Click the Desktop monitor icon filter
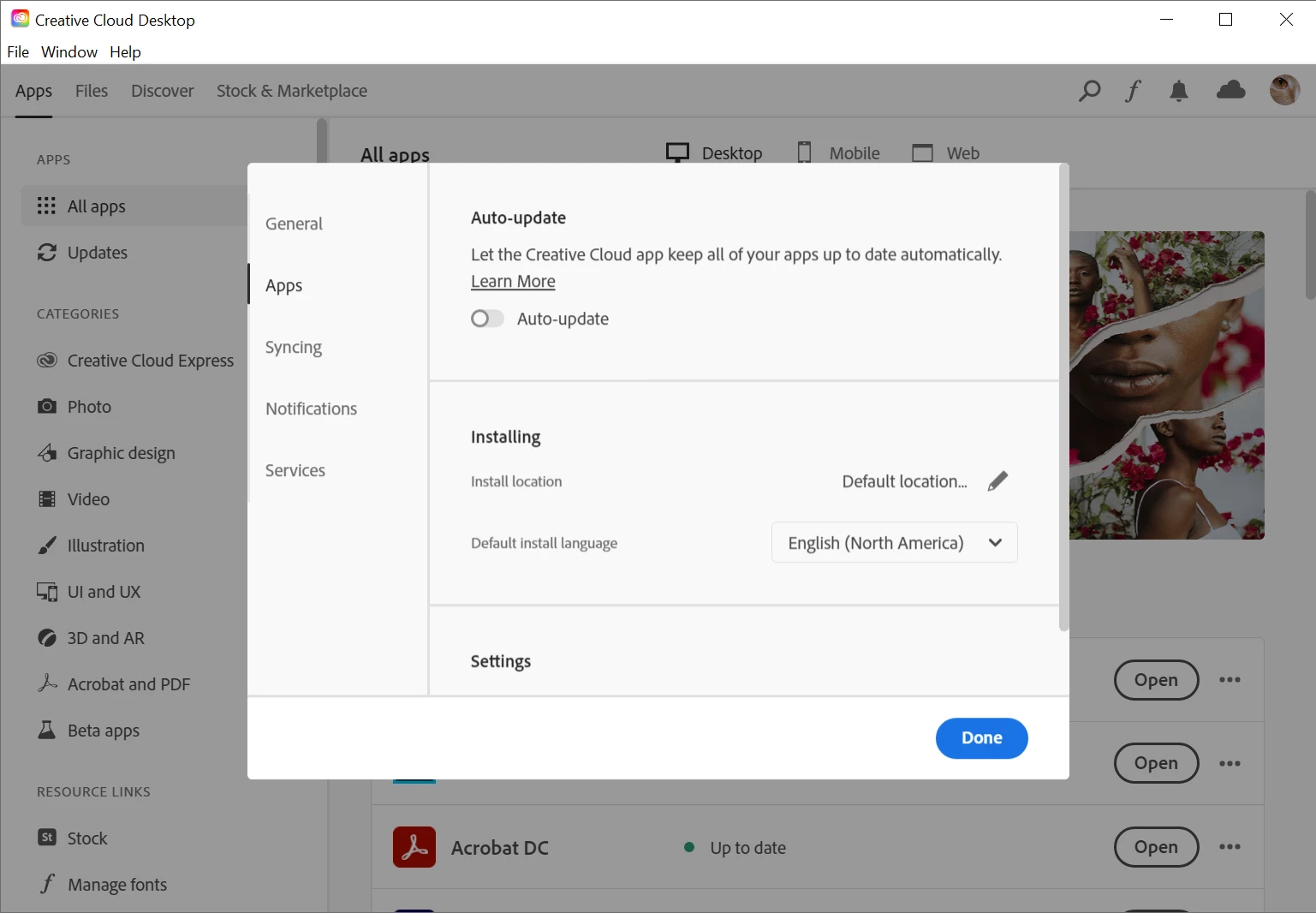Screen dimensions: 1316x913 (677, 152)
